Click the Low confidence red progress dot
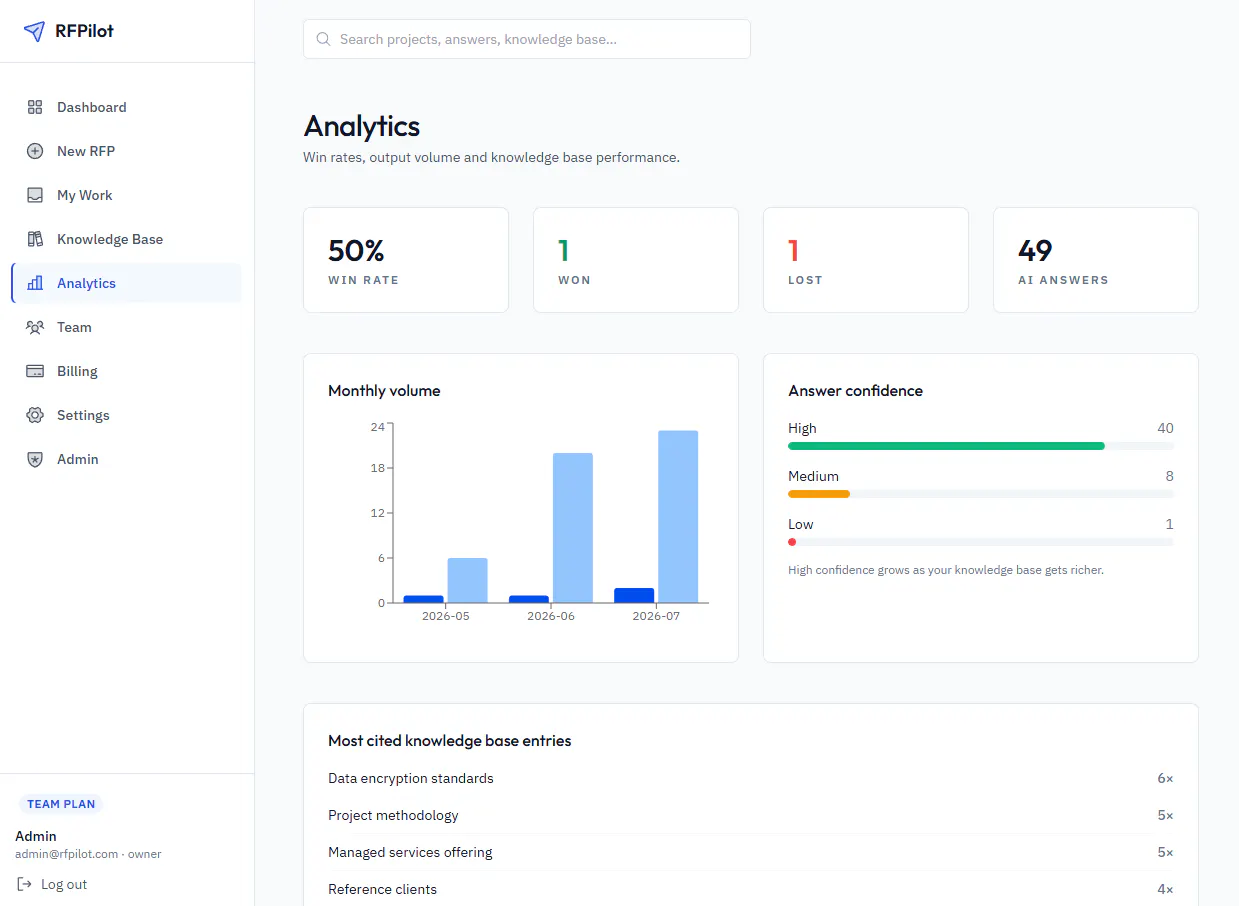 792,542
